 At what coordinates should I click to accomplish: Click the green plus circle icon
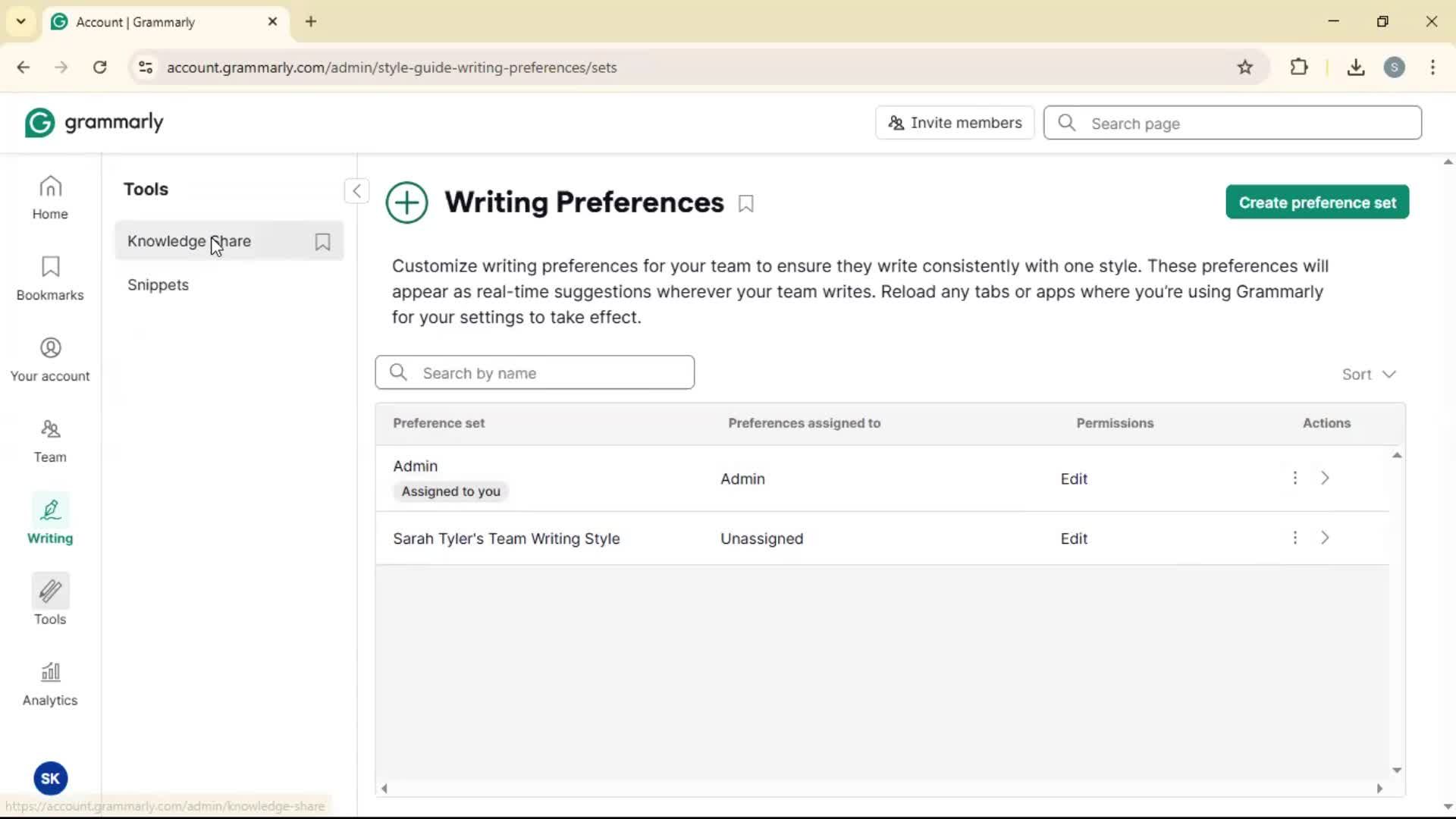(x=406, y=202)
